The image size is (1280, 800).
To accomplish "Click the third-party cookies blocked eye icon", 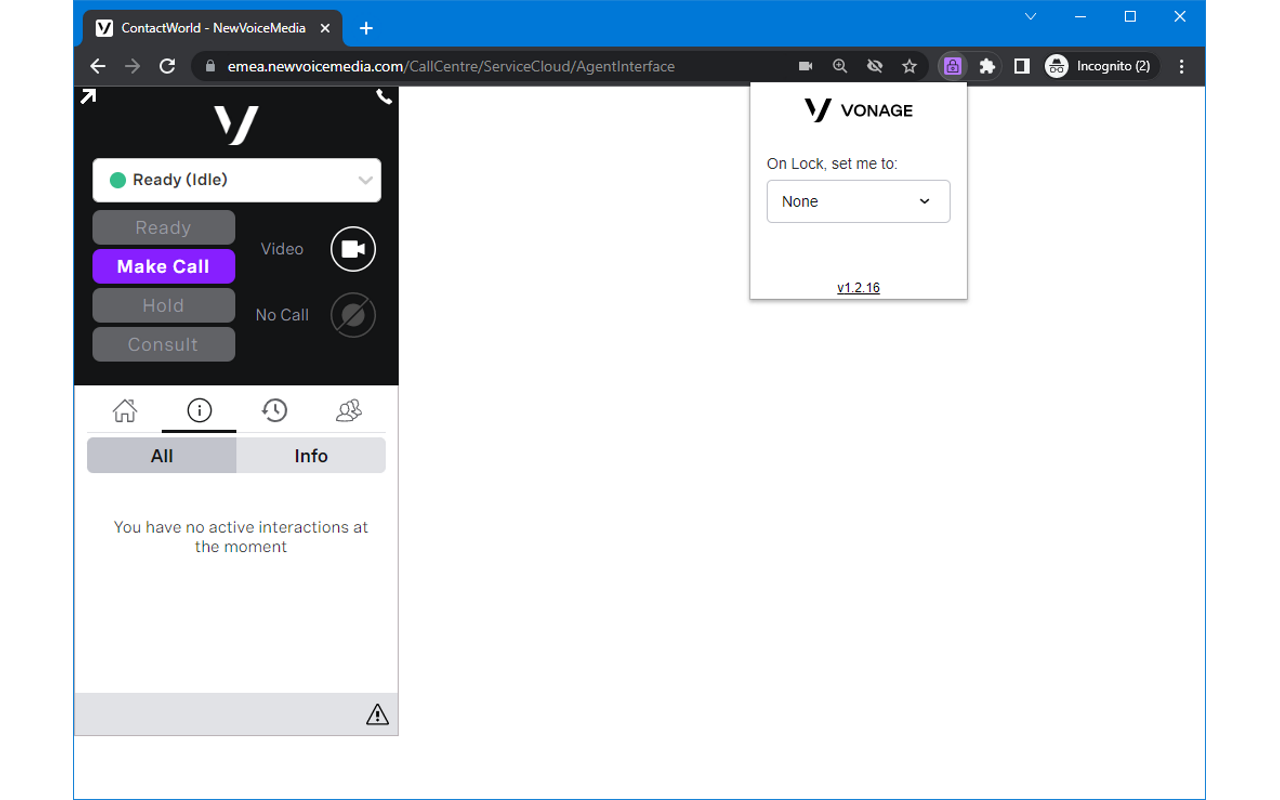I will click(874, 66).
